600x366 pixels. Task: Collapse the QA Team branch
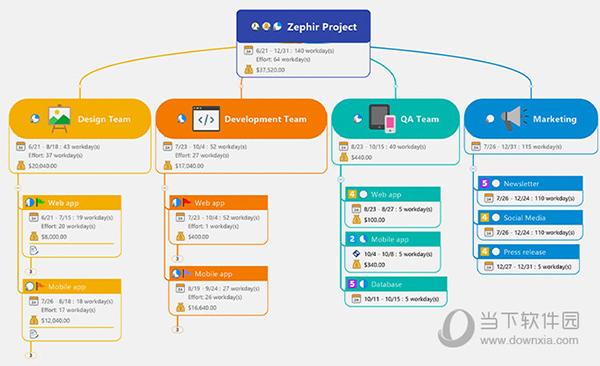pyautogui.click(x=341, y=179)
